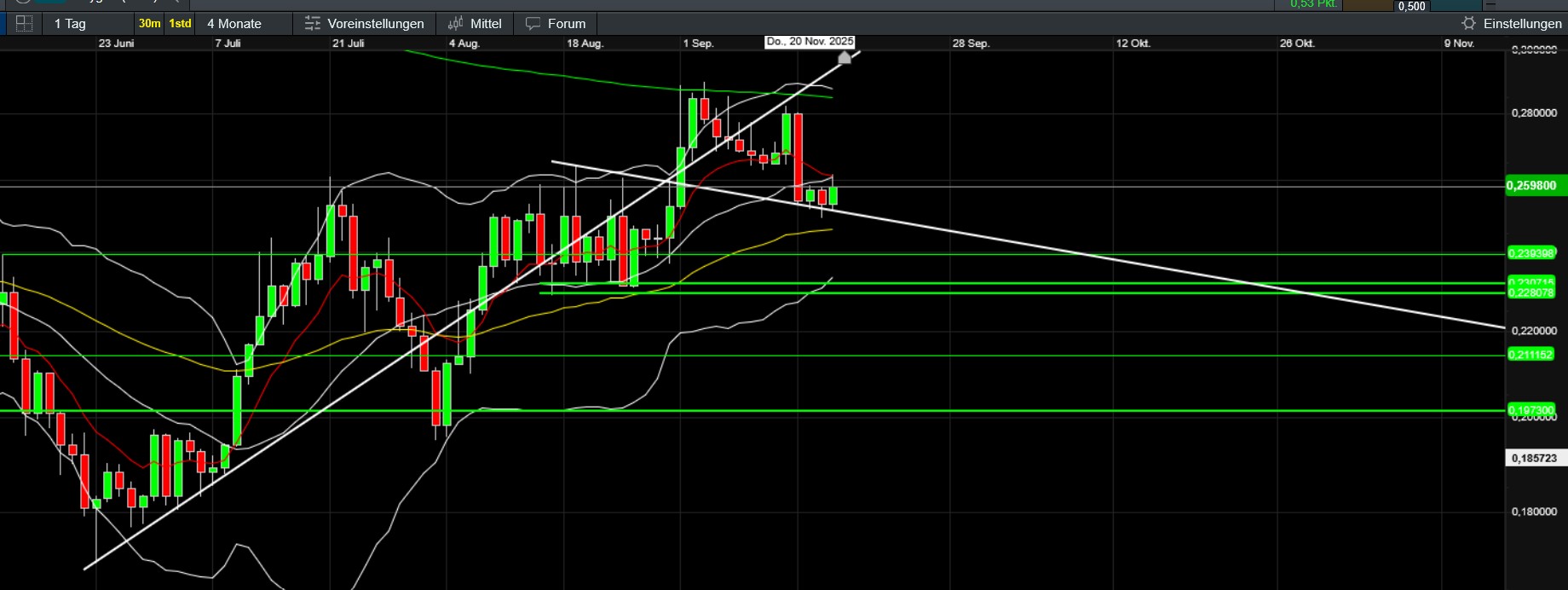Viewport: 1568px width, 590px height.
Task: Click the 1 Sep. date axis label
Action: tap(698, 43)
